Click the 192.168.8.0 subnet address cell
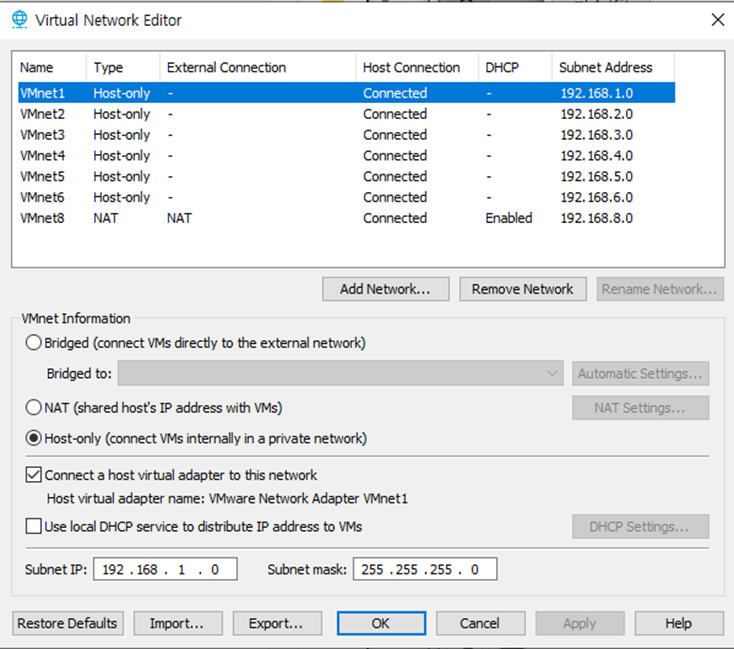734x649 pixels. (597, 218)
